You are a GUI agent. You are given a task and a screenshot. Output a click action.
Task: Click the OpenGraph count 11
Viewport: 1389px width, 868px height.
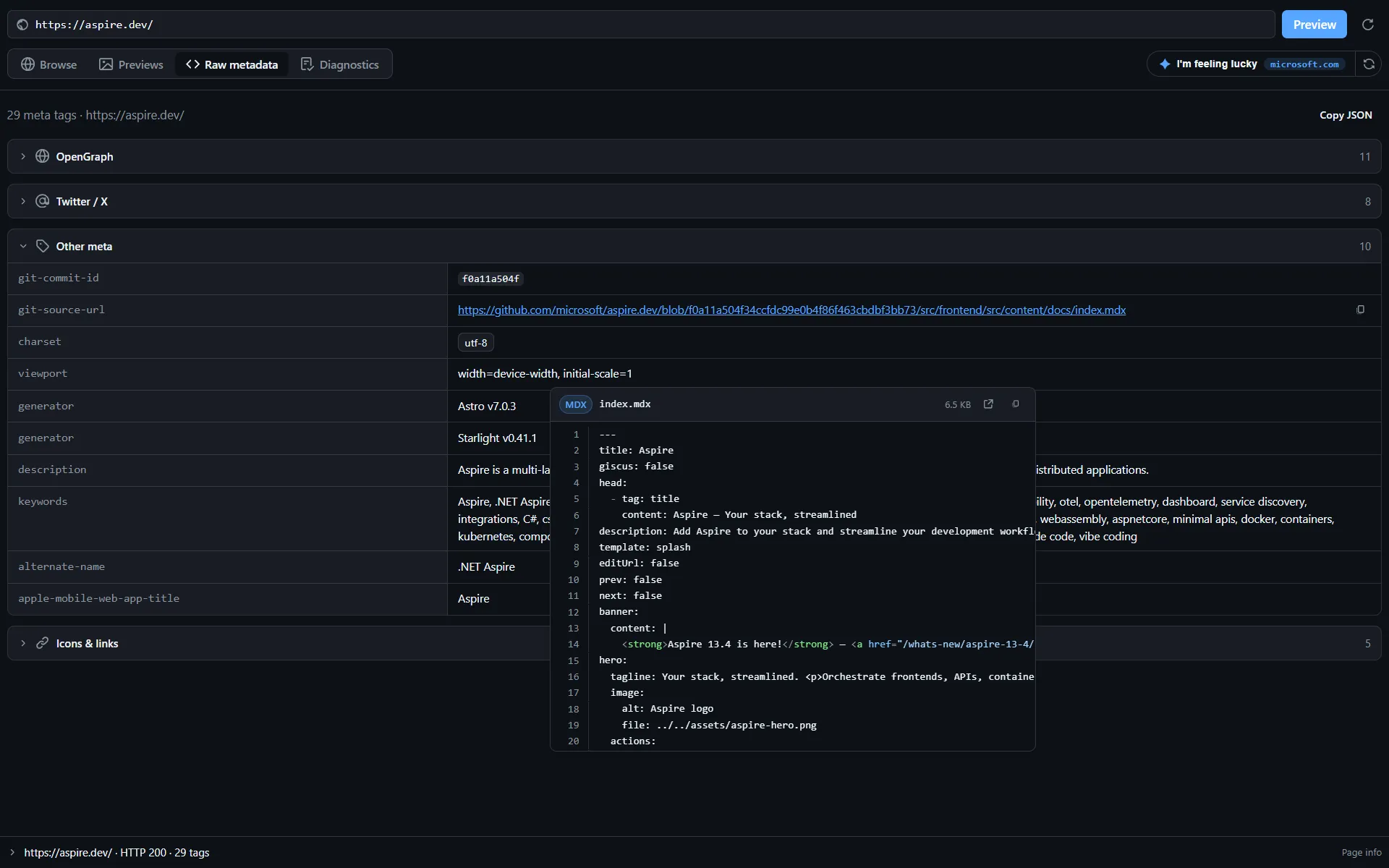1364,156
